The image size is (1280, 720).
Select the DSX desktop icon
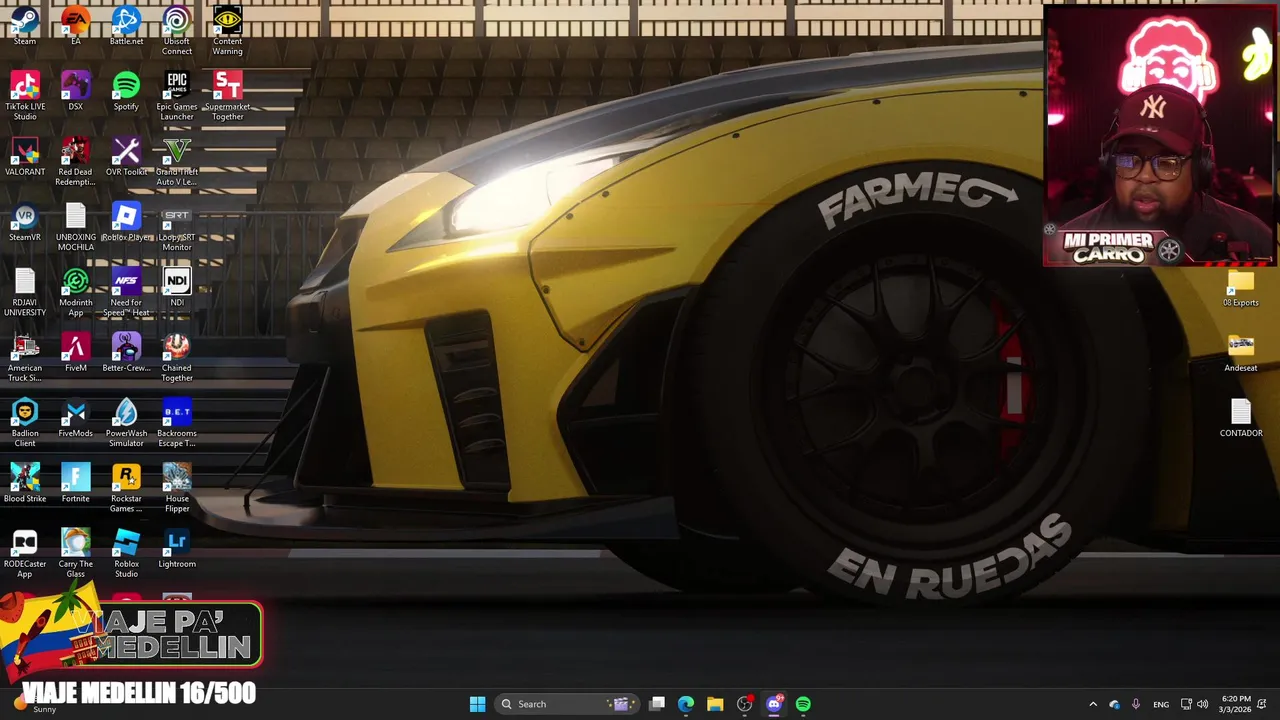[75, 90]
